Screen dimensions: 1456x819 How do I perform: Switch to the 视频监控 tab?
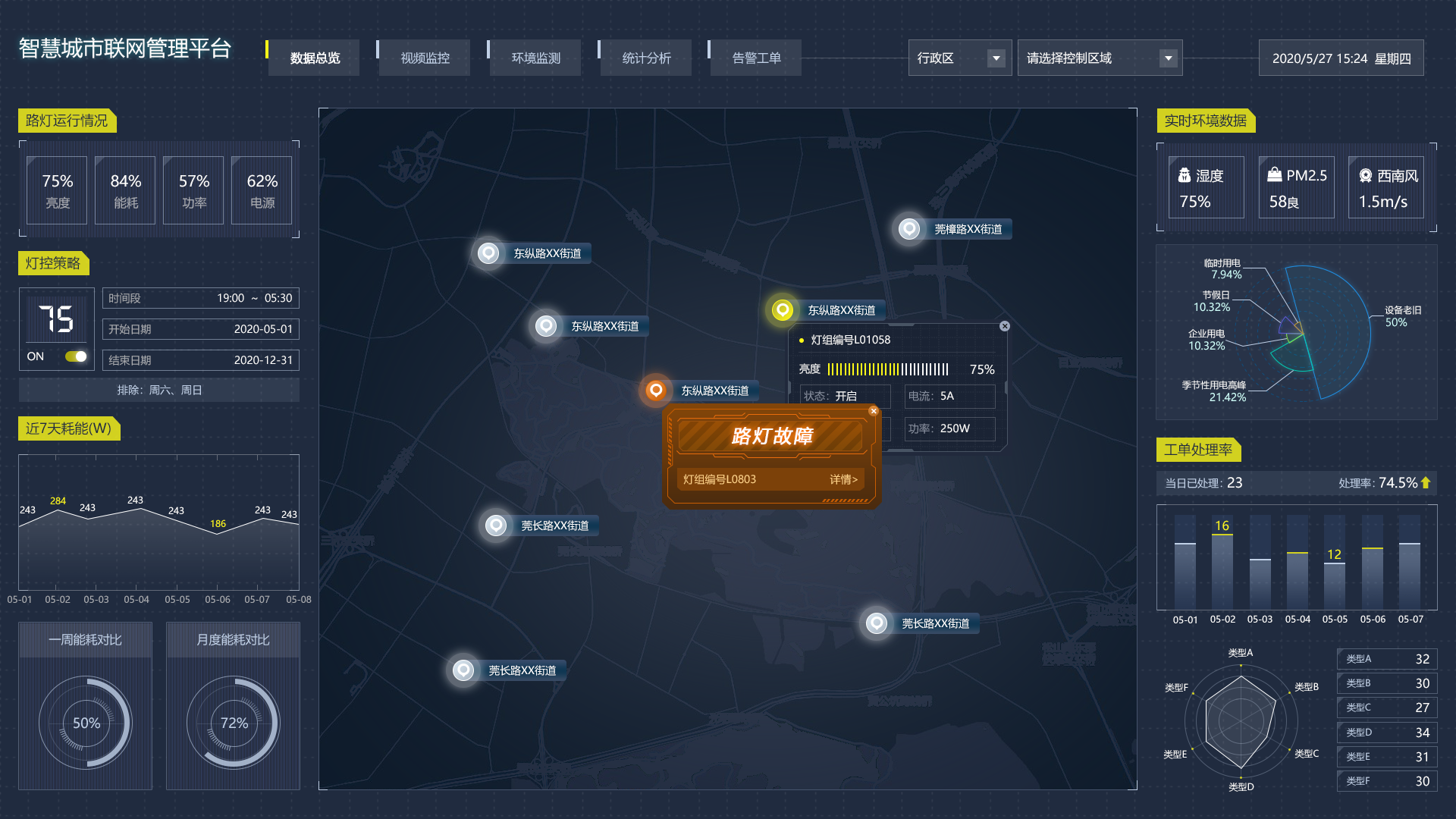(x=425, y=58)
